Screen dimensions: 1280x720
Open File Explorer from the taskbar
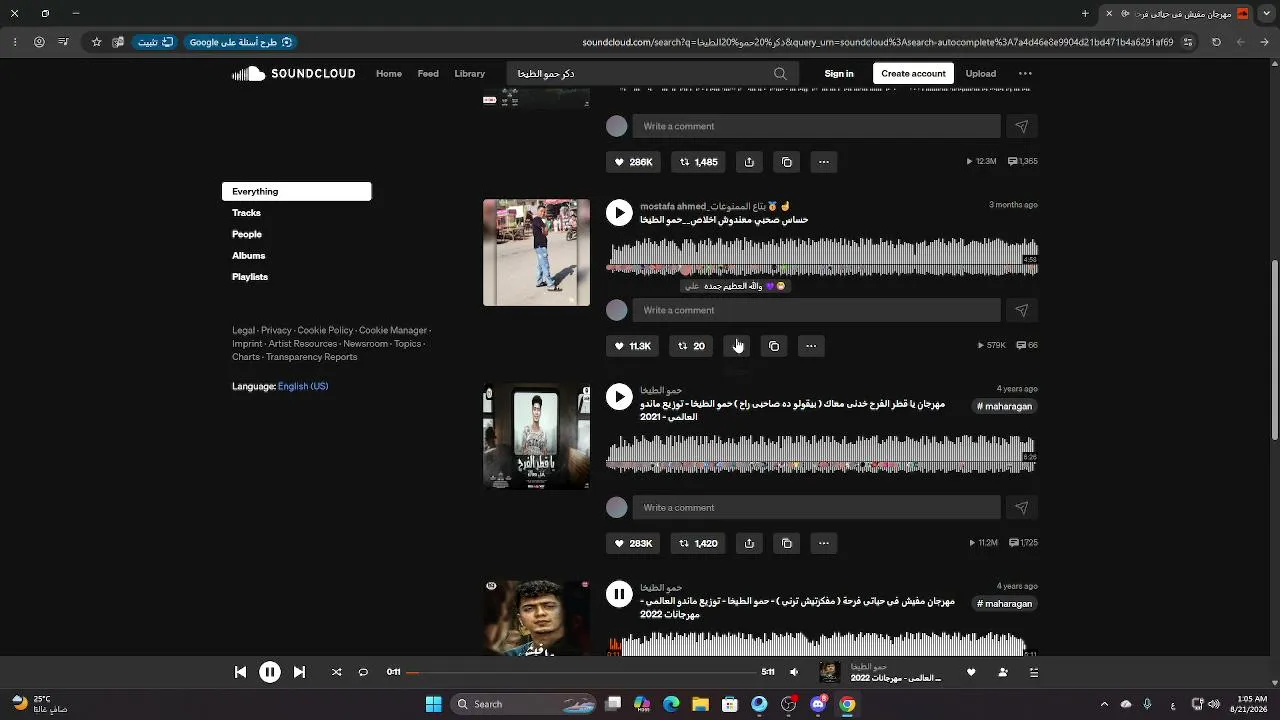click(x=700, y=704)
